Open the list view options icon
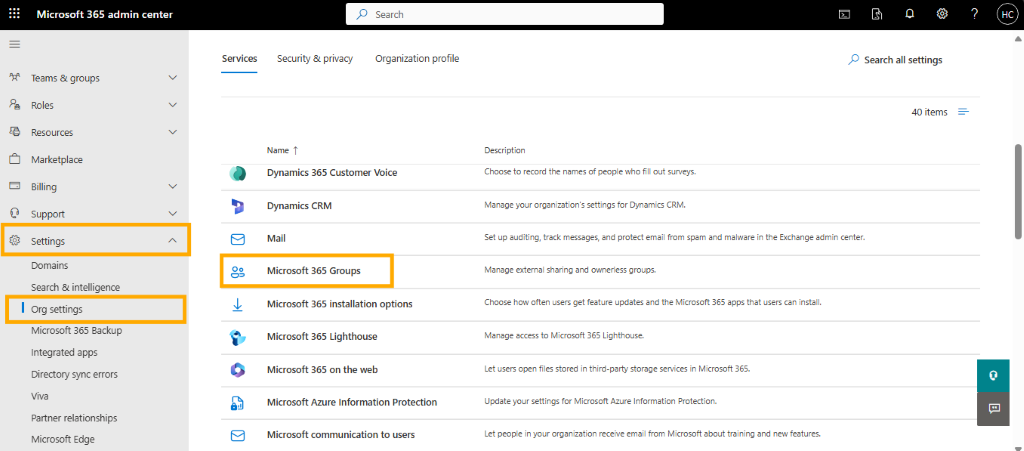 tap(963, 112)
